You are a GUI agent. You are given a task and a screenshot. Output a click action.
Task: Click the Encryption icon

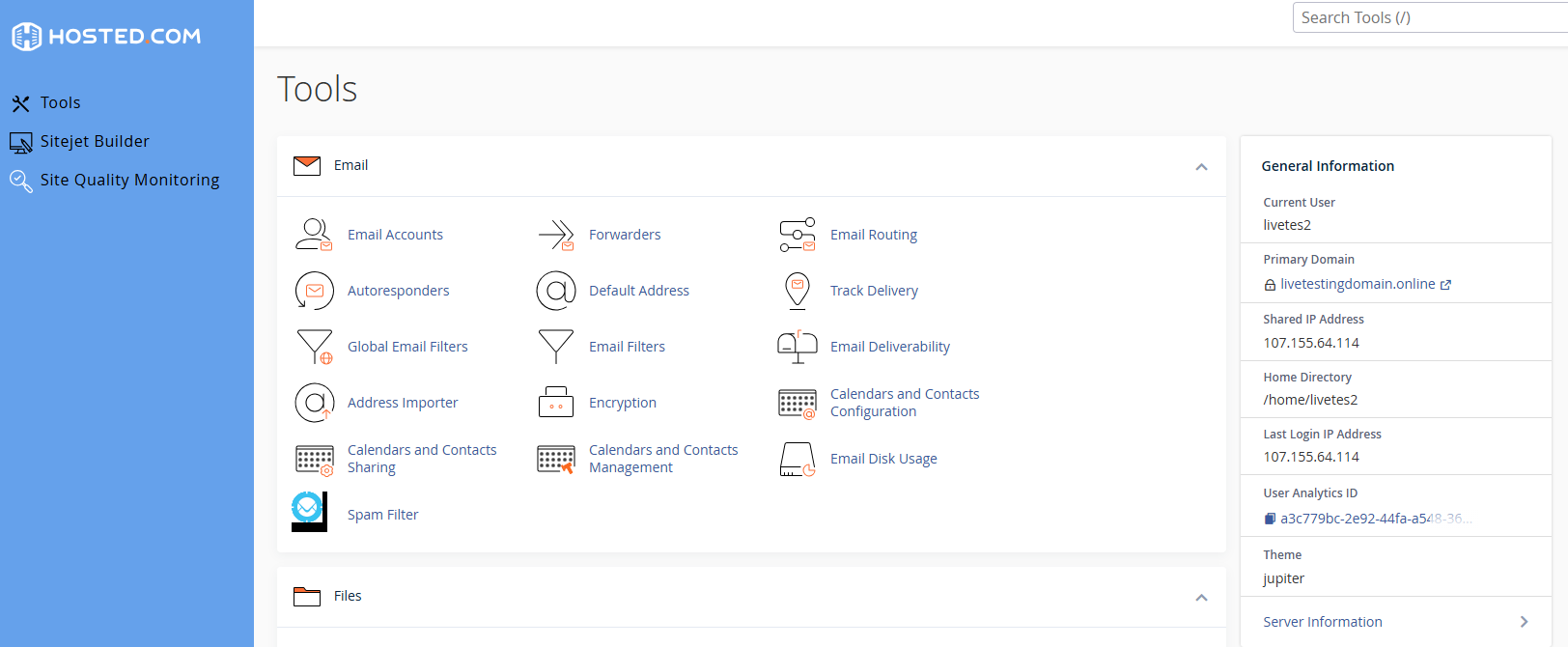click(556, 403)
